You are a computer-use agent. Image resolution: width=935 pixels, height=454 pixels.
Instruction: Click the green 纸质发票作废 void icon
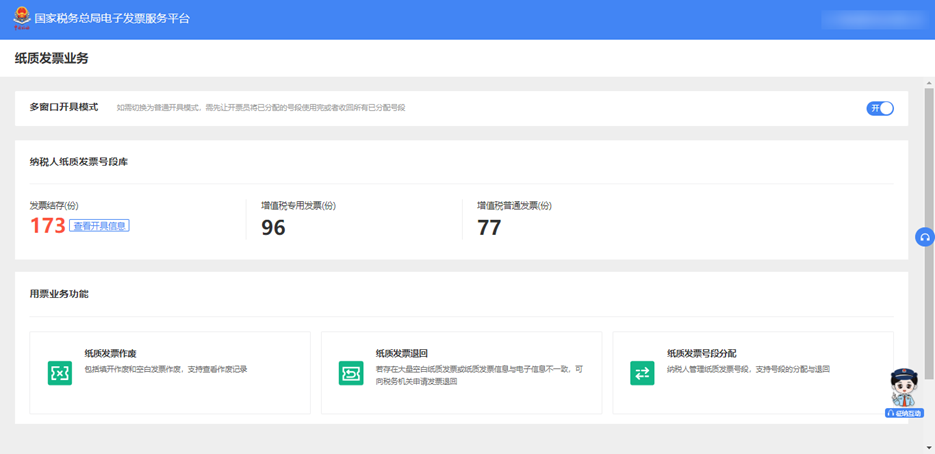(60, 373)
